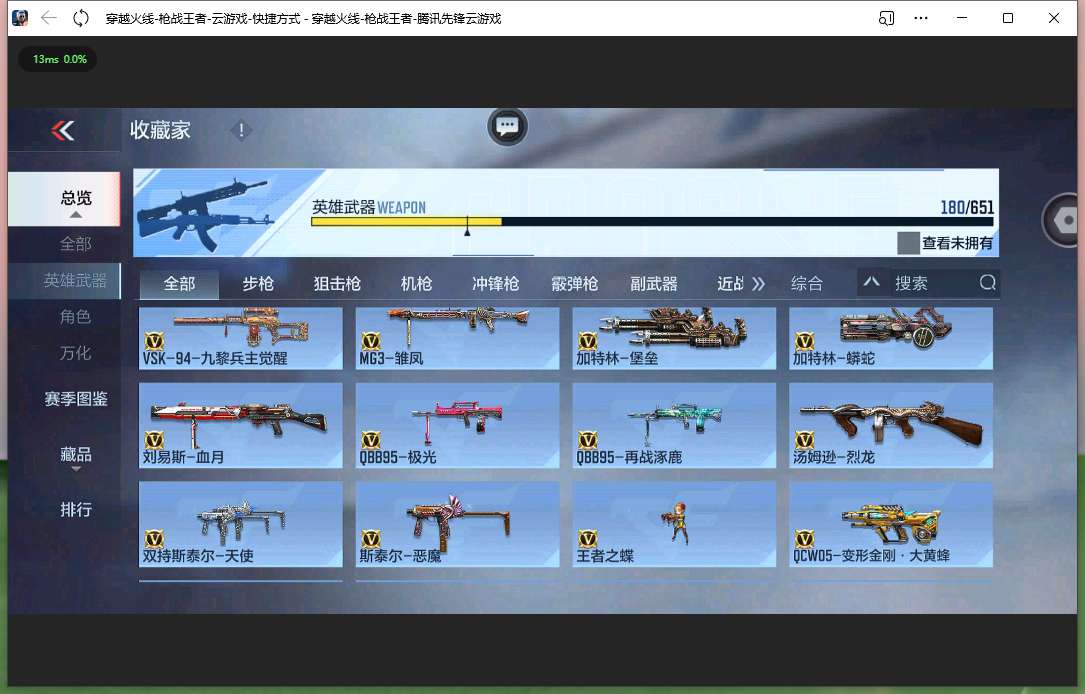Open the 综合 sort dropdown
The width and height of the screenshot is (1085, 694).
pyautogui.click(x=807, y=284)
